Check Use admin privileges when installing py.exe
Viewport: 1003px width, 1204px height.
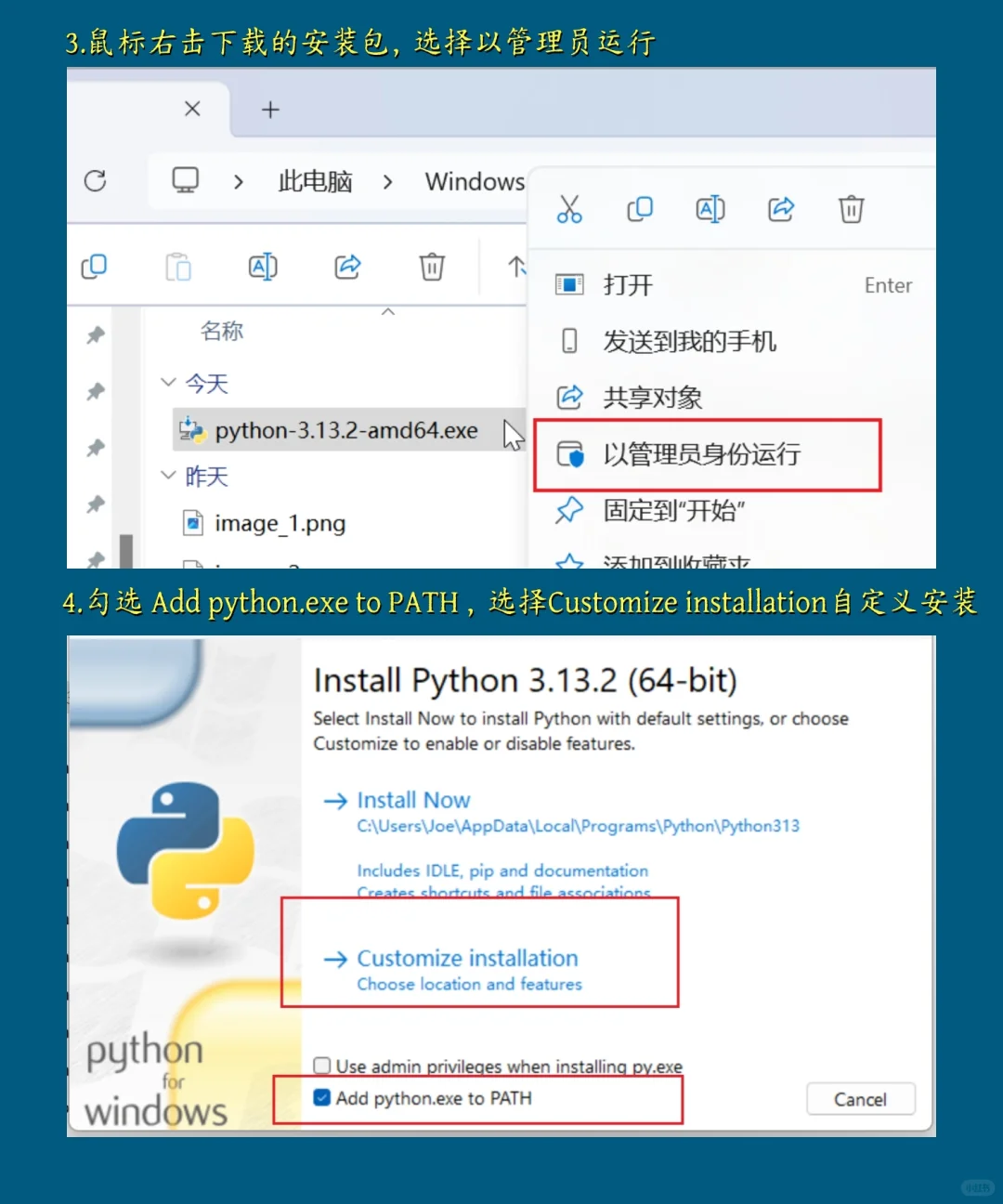point(321,1065)
